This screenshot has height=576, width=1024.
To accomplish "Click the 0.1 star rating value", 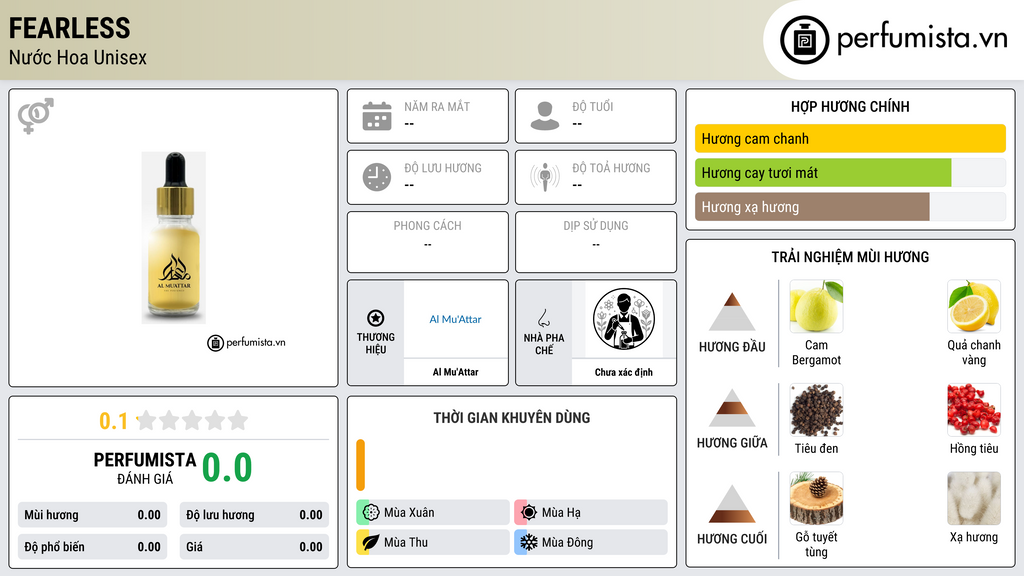I will tap(114, 421).
